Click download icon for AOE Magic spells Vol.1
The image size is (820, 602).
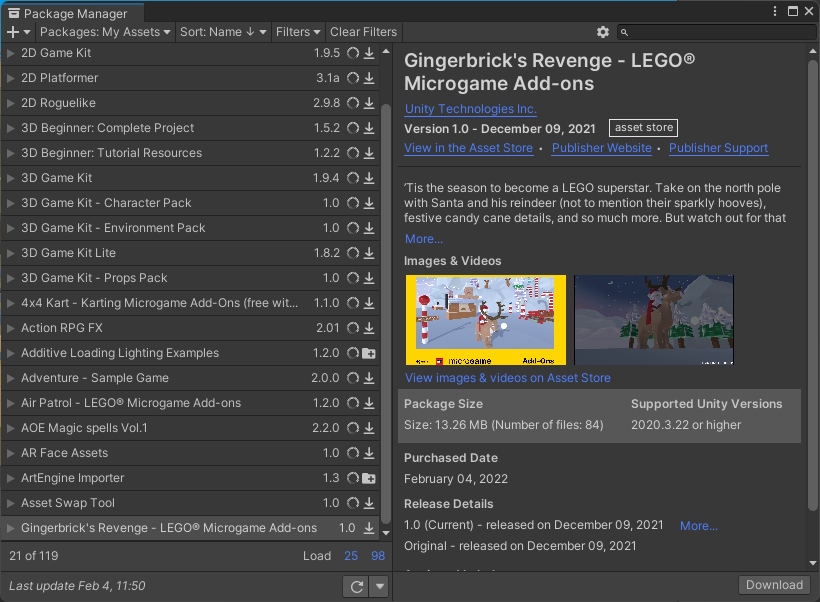[x=369, y=428]
